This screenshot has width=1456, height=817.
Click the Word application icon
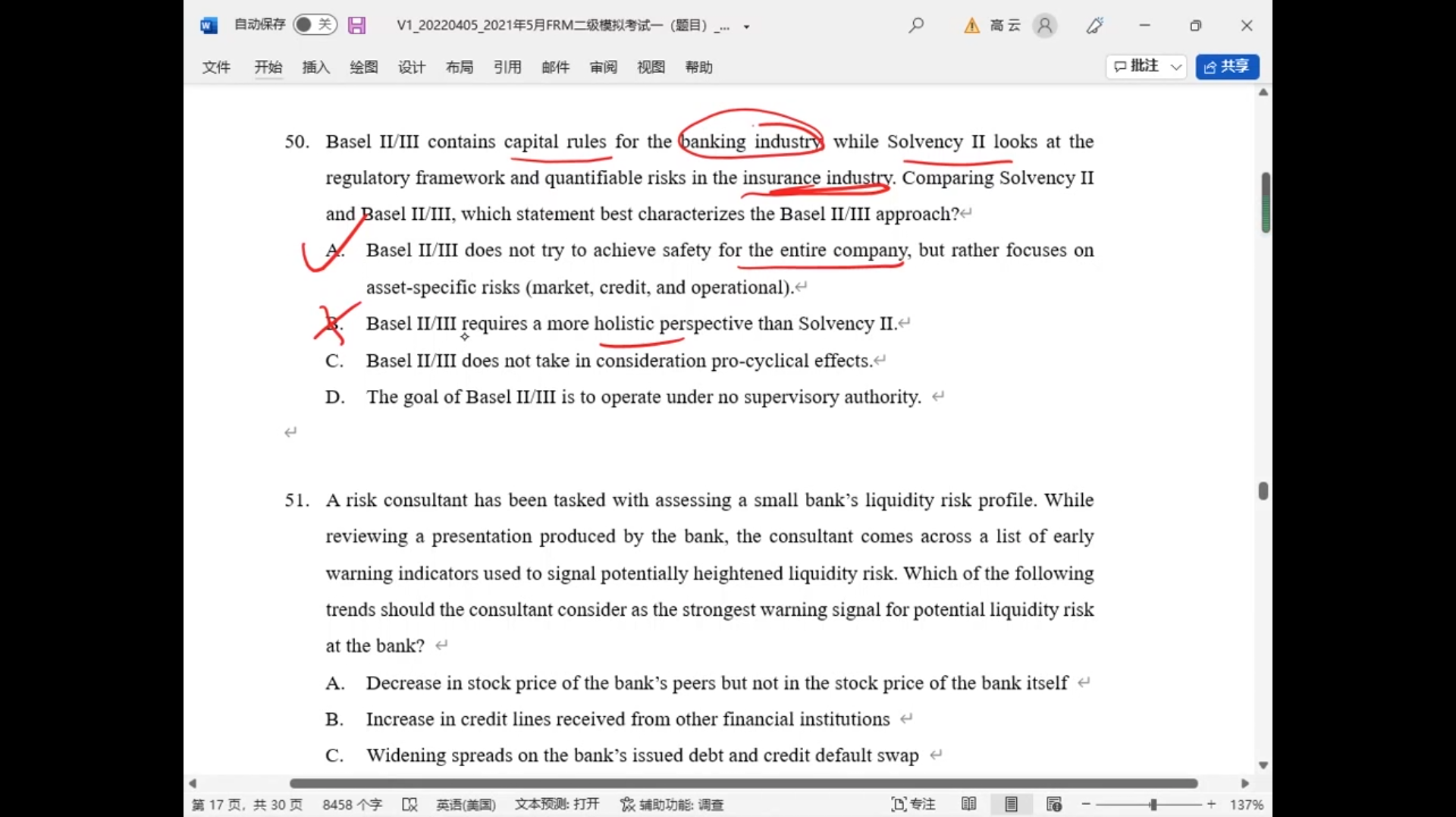209,26
